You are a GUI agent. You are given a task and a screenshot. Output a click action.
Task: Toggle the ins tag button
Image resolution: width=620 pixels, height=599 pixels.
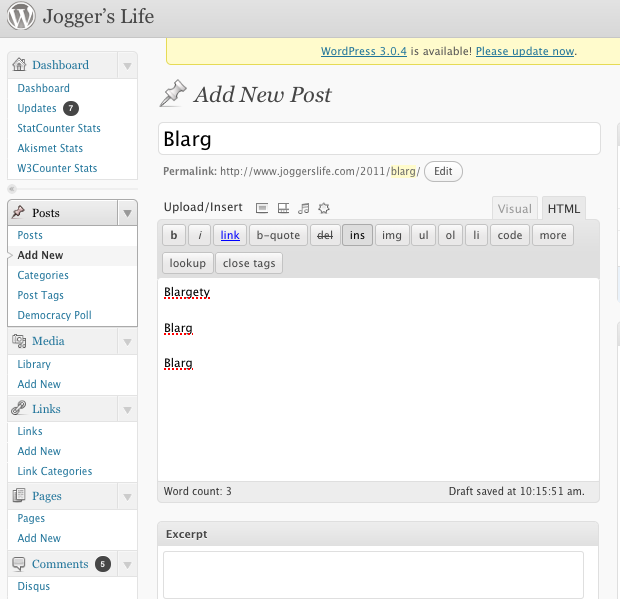[356, 235]
